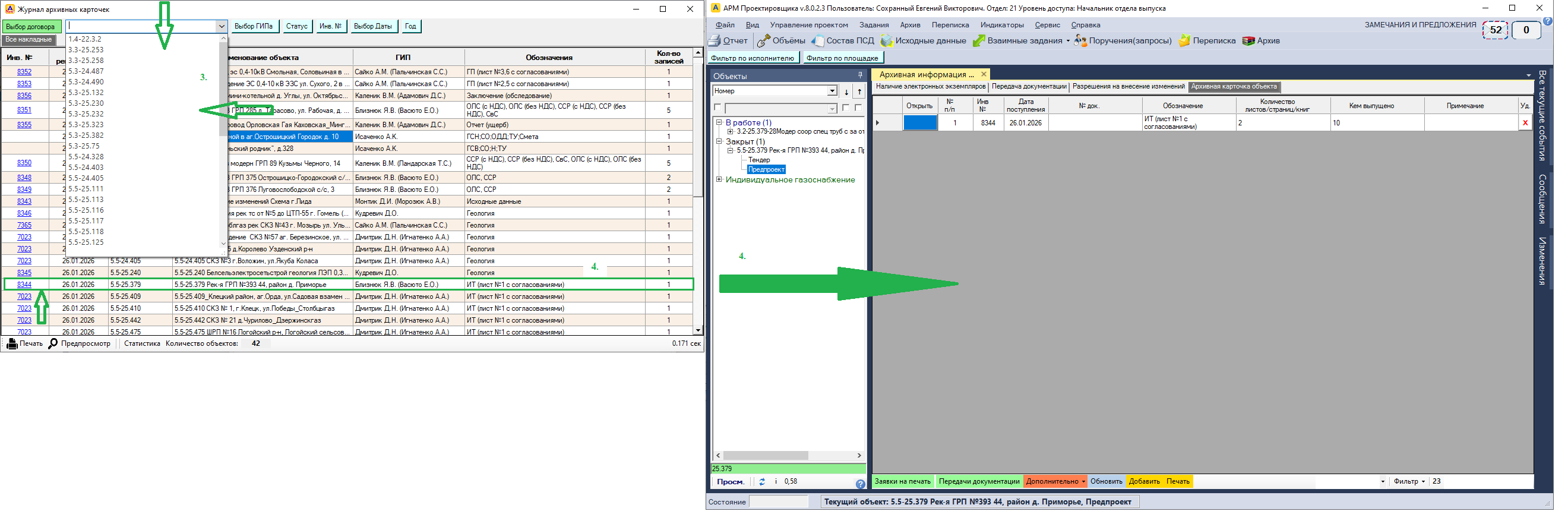Click the red X delete icon in row 8344
Screen dimensions: 1568x511
(1525, 123)
